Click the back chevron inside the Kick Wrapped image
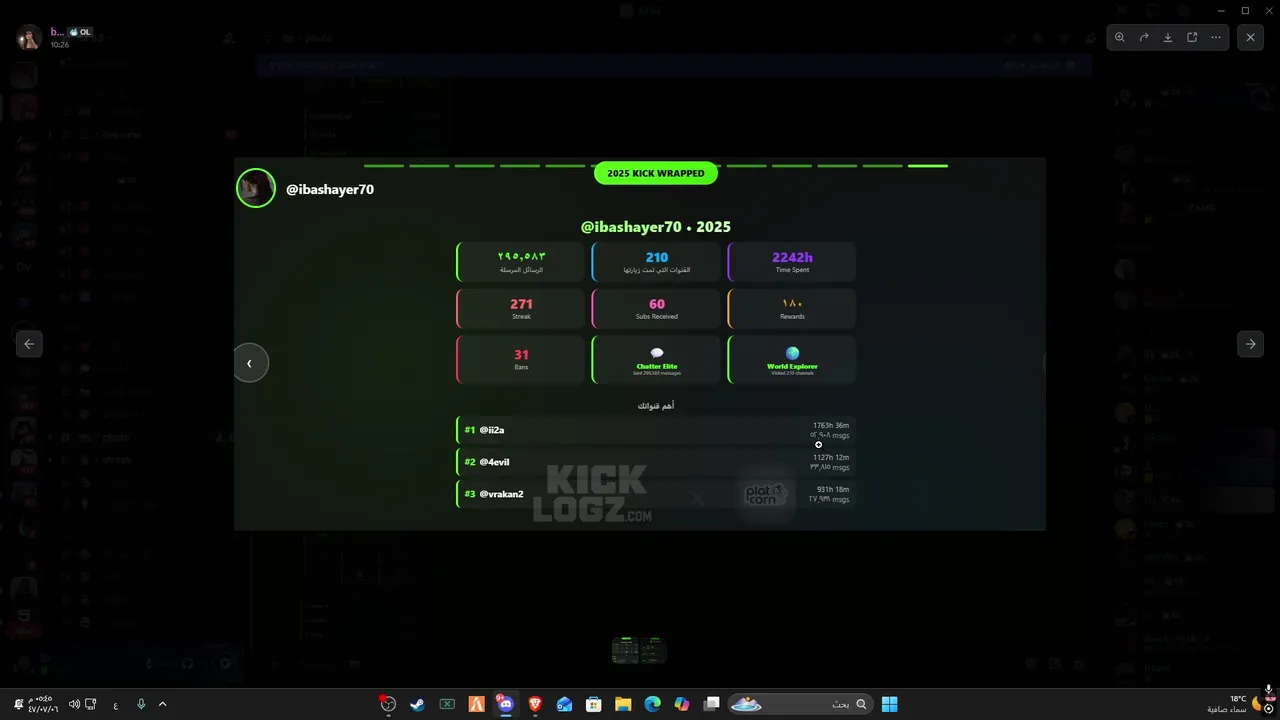 (250, 363)
